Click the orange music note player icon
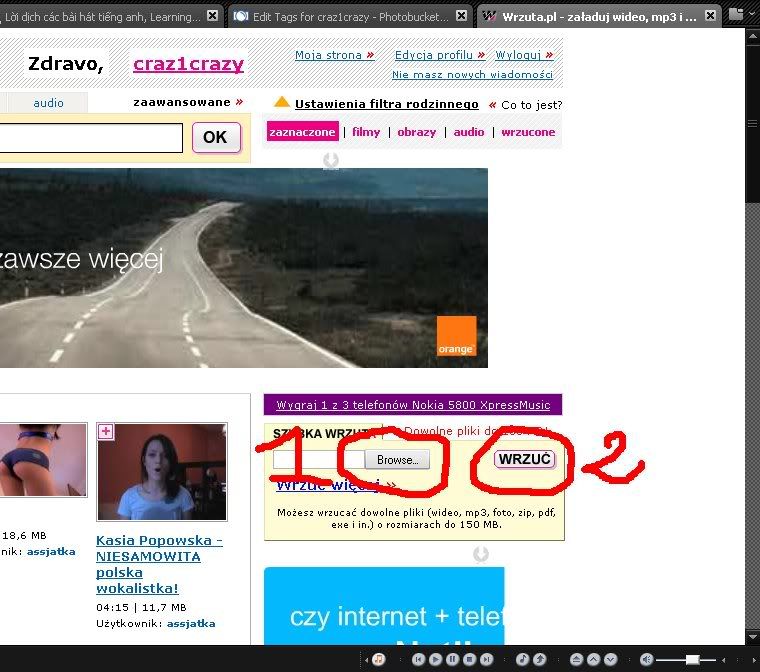Screen dimensions: 760x672 pyautogui.click(x=379, y=660)
